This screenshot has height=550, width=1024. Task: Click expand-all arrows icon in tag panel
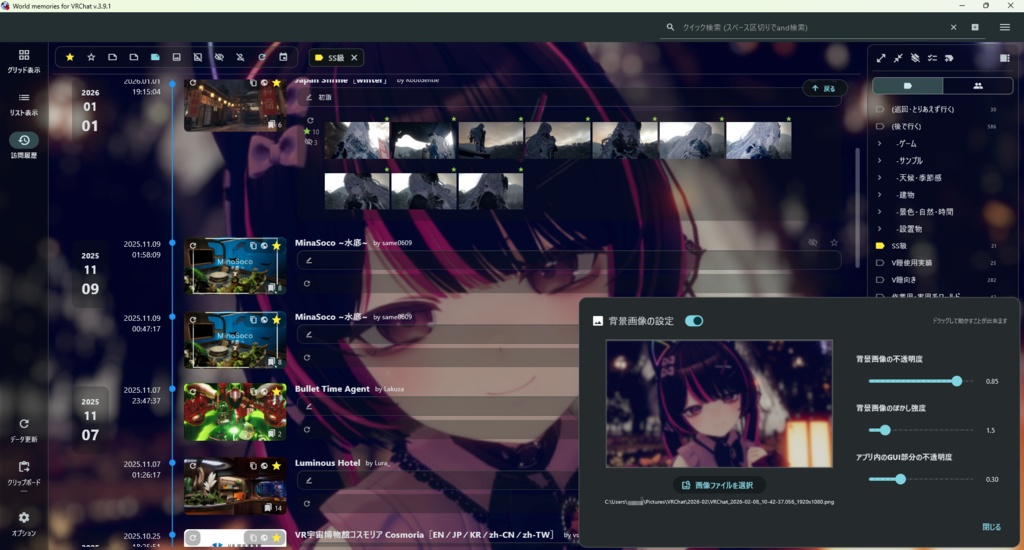pyautogui.click(x=881, y=58)
